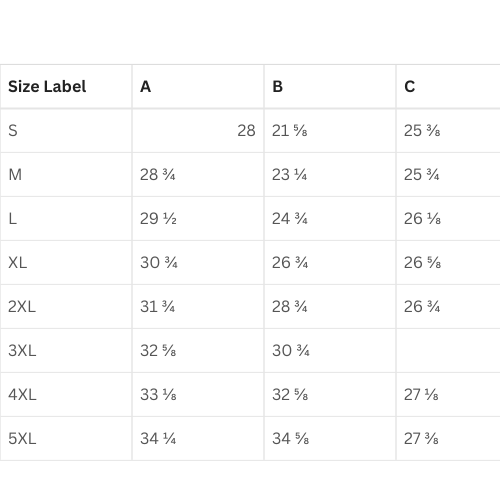The image size is (500, 500).
Task: Select the M size row label
Action: pos(15,175)
